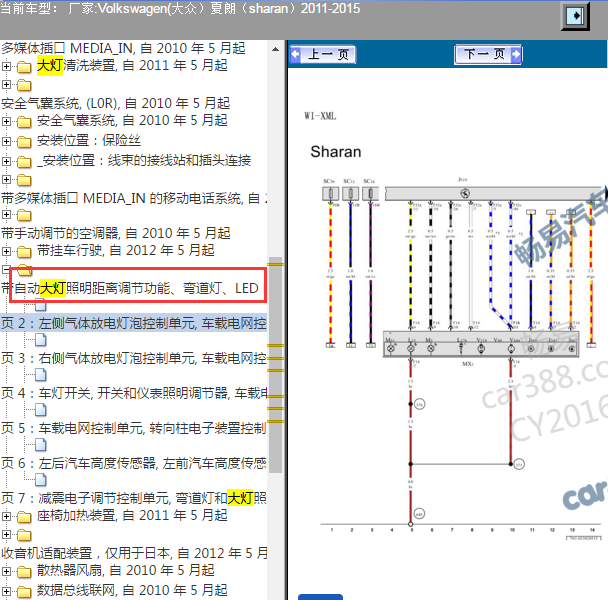This screenshot has height=600, width=608.
Task: Click the folder icon beside 大灯清洗装置
Action: [x=24, y=67]
